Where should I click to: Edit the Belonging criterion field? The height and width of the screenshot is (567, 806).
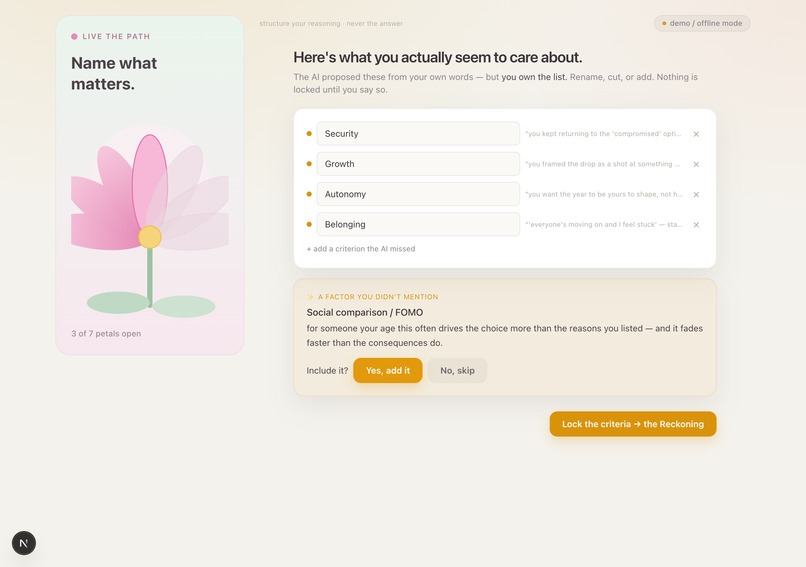click(418, 224)
